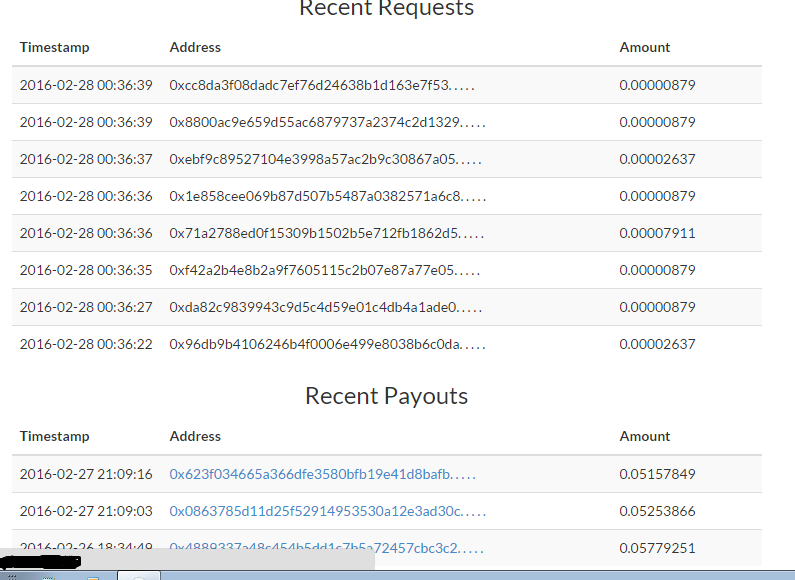Click timestamp 2016-02-28 00:36:35
The image size is (795, 580).
86,270
